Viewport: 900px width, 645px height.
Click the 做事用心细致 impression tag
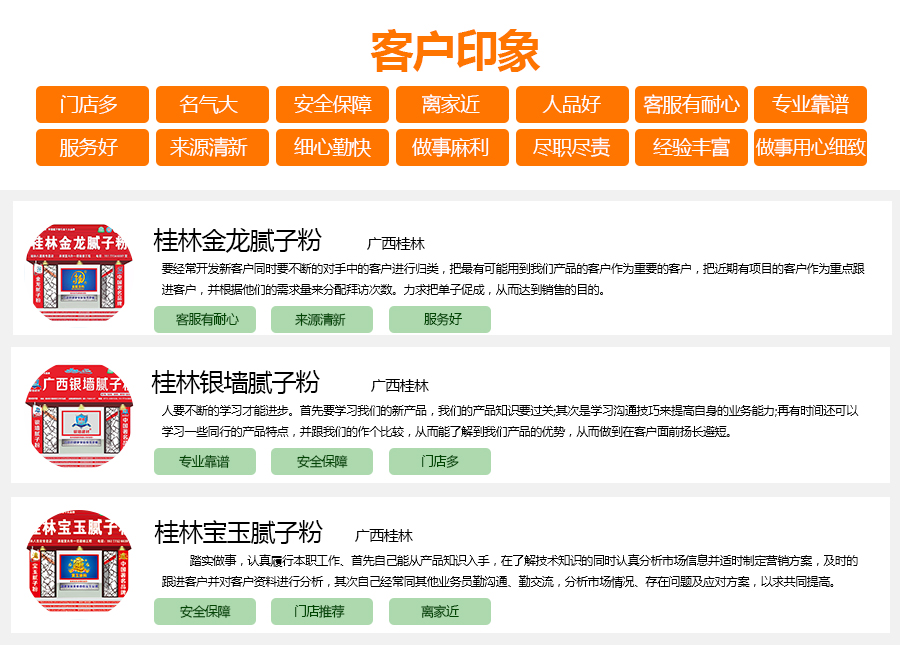[x=810, y=147]
